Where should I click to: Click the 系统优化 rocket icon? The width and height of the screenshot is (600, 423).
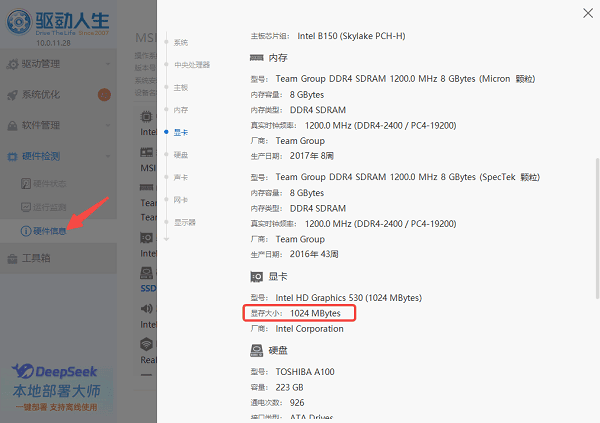tap(13, 95)
